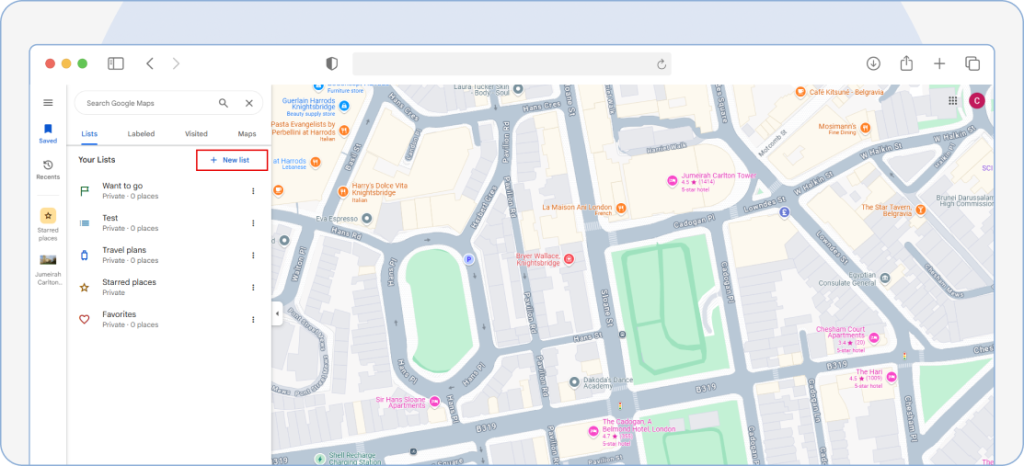Open more options for Want to go
Image resolution: width=1024 pixels, height=466 pixels.
click(x=253, y=191)
